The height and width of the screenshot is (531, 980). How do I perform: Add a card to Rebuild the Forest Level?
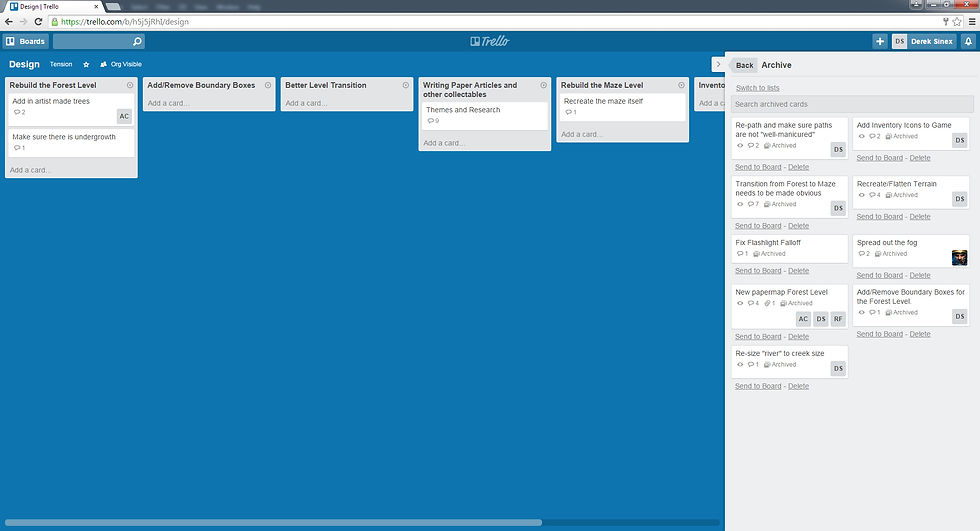tap(29, 170)
